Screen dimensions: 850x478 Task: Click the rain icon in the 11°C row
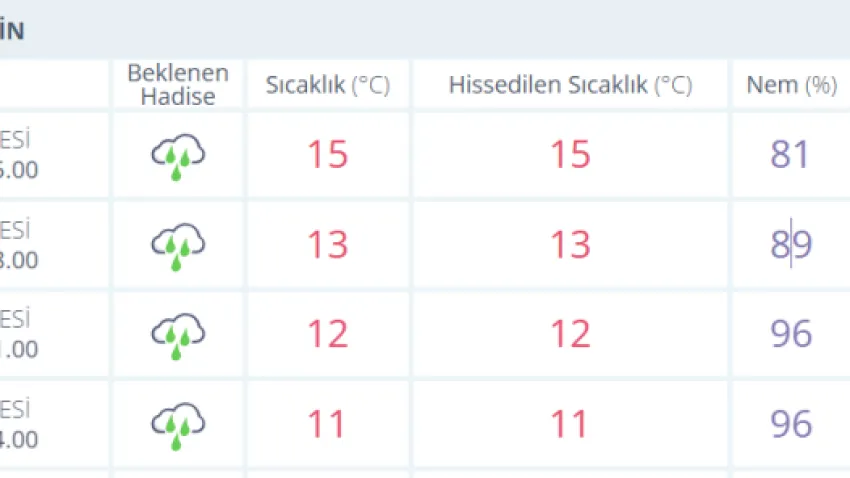point(178,424)
